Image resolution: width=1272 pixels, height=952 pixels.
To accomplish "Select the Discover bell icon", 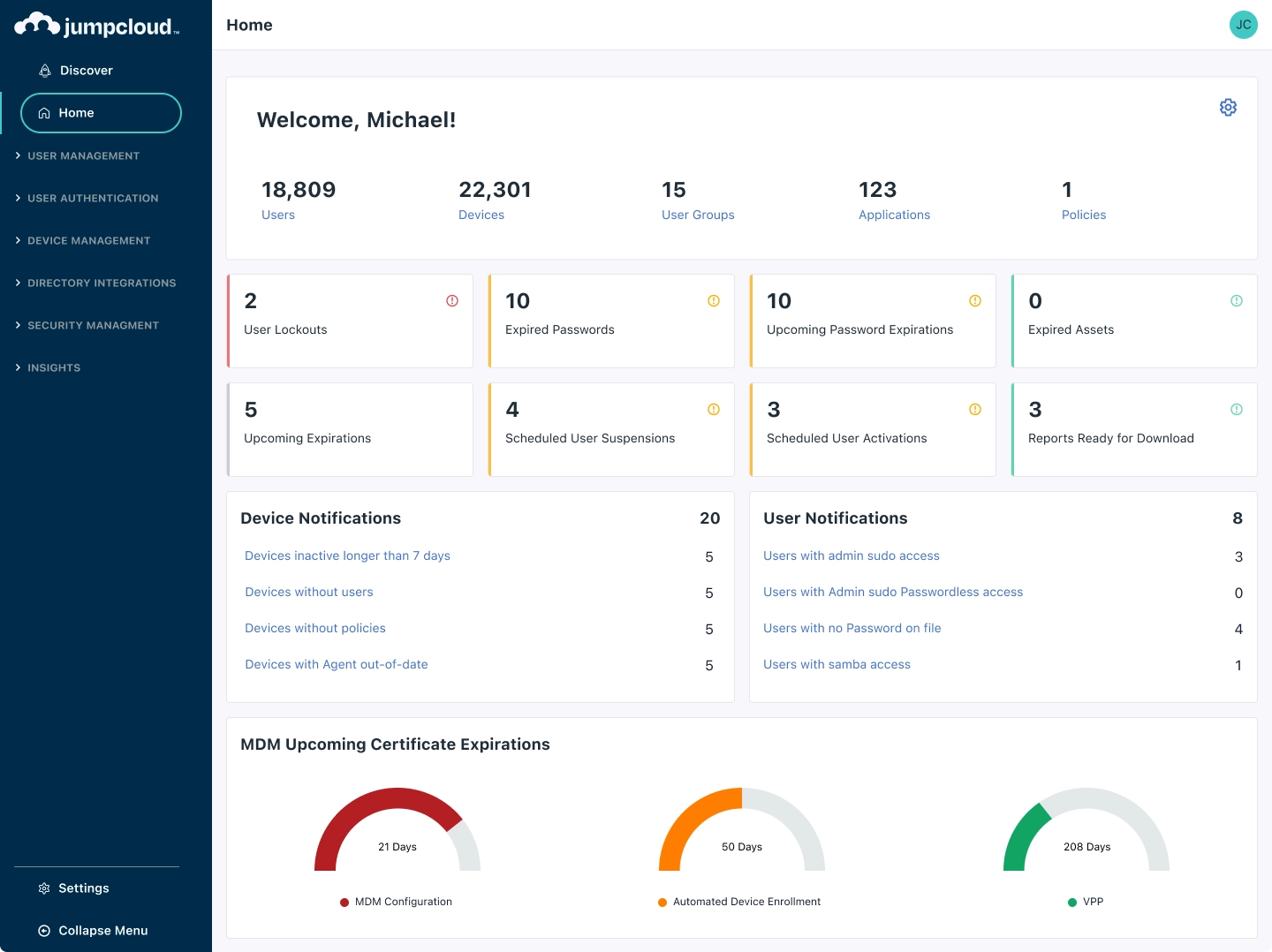I will 45,70.
